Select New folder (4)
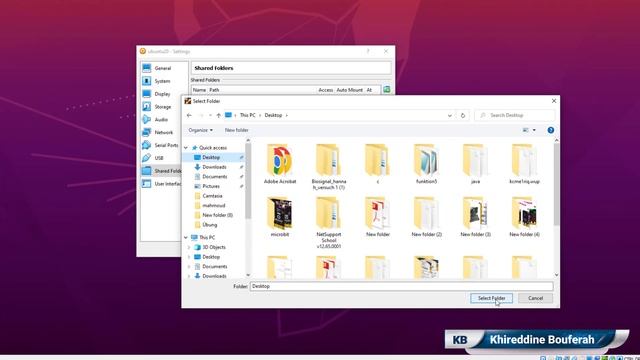 click(524, 217)
